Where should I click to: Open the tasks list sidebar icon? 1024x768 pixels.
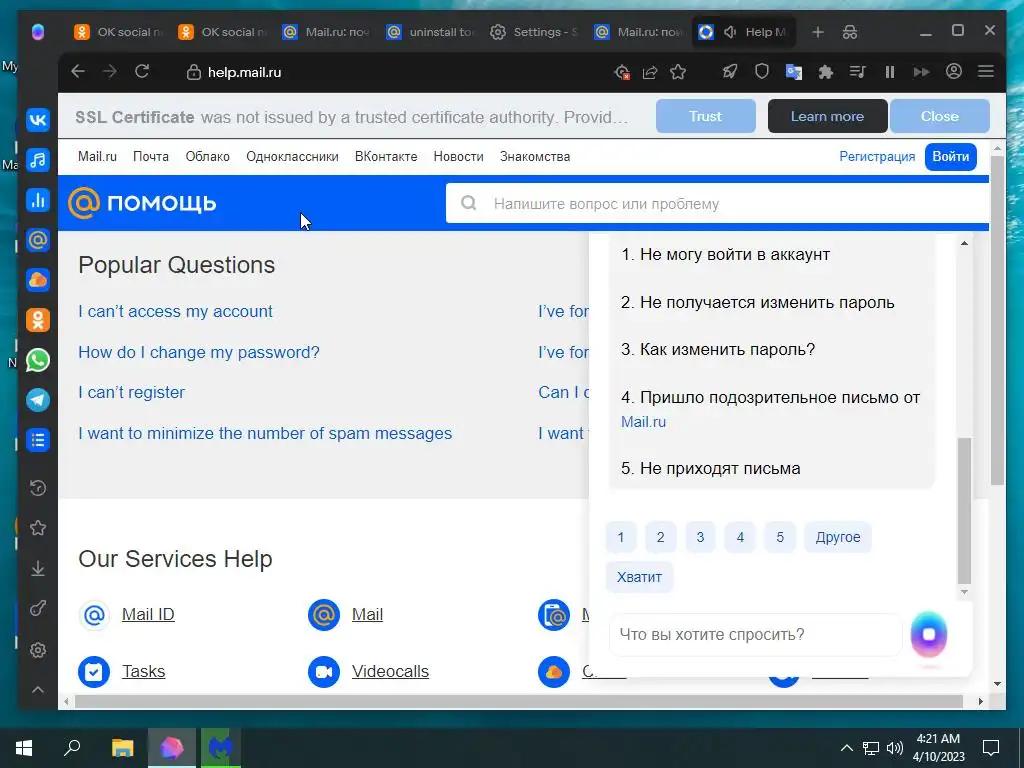[x=38, y=440]
